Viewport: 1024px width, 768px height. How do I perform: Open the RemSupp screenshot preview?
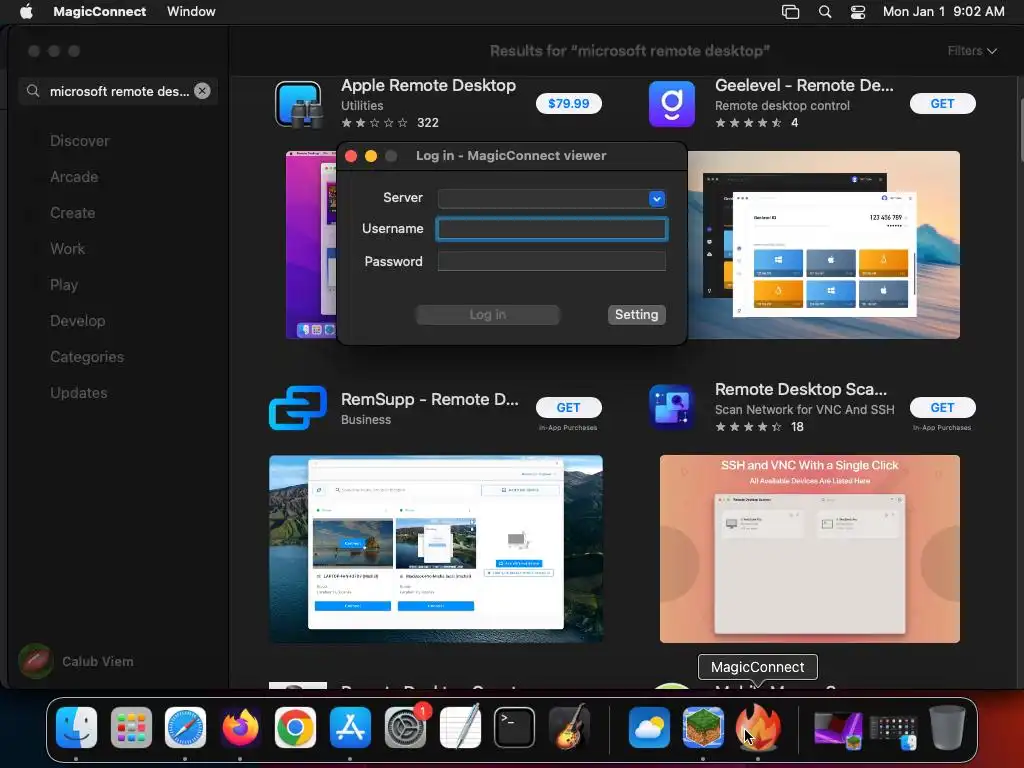(x=436, y=549)
